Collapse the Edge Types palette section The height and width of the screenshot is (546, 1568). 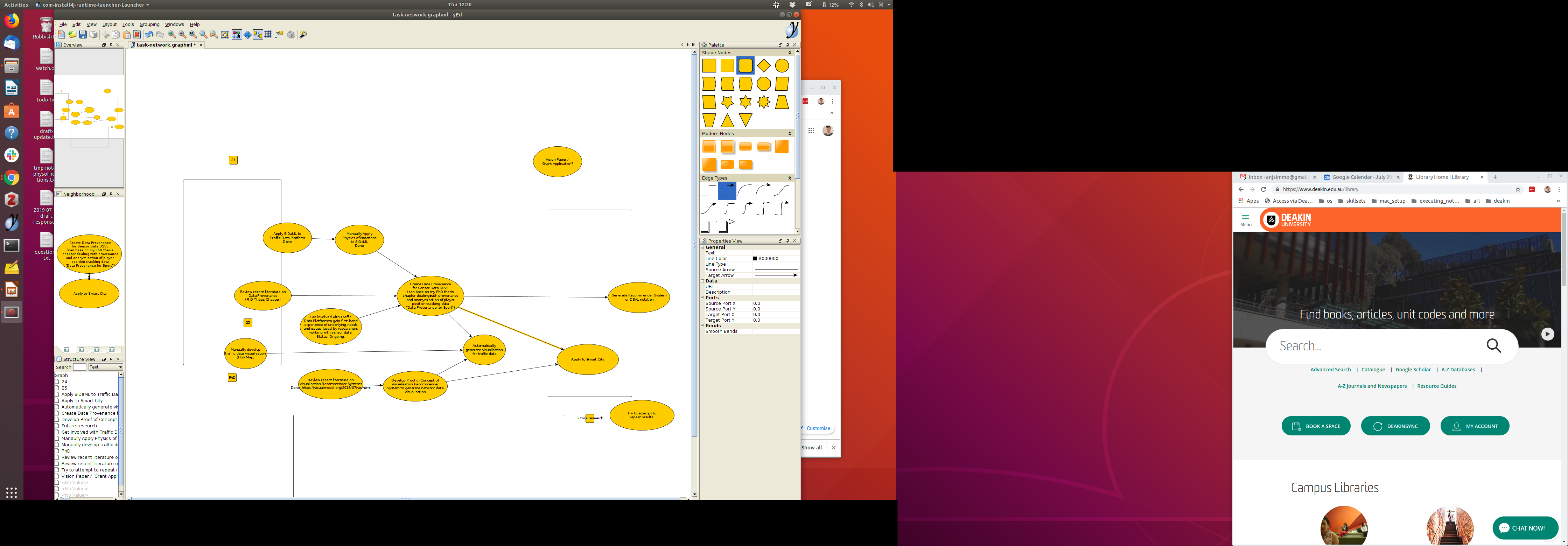(x=790, y=178)
